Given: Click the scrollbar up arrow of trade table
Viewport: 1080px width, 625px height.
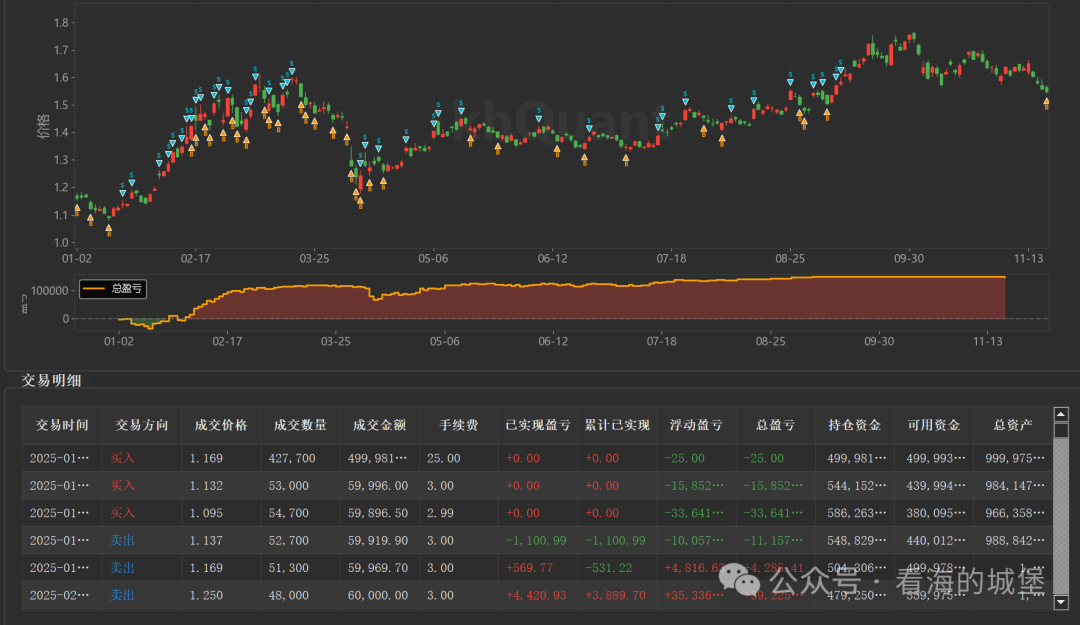Looking at the screenshot, I should point(1061,414).
